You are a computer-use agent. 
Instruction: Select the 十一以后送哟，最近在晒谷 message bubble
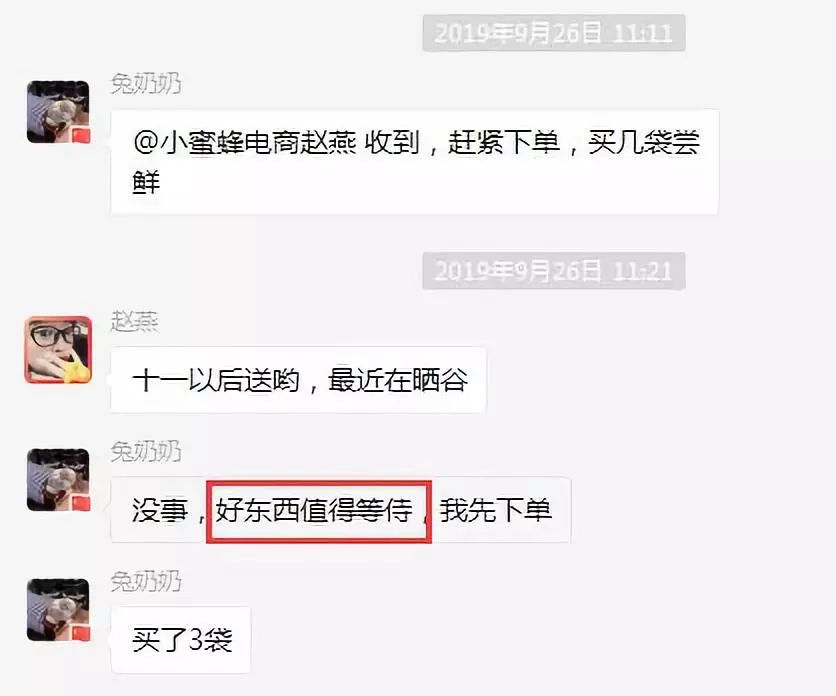(299, 380)
